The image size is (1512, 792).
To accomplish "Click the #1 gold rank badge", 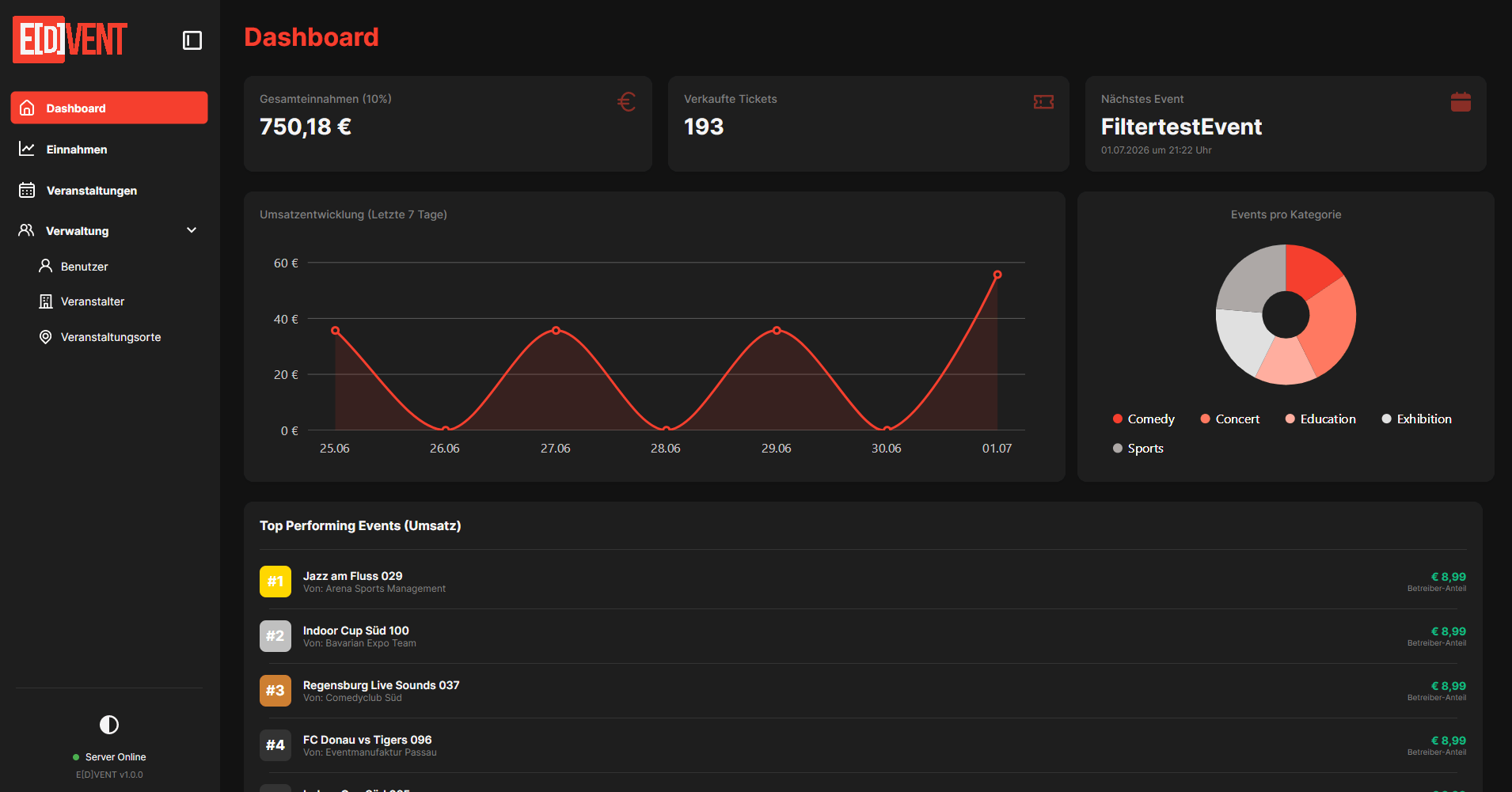I will pos(275,582).
